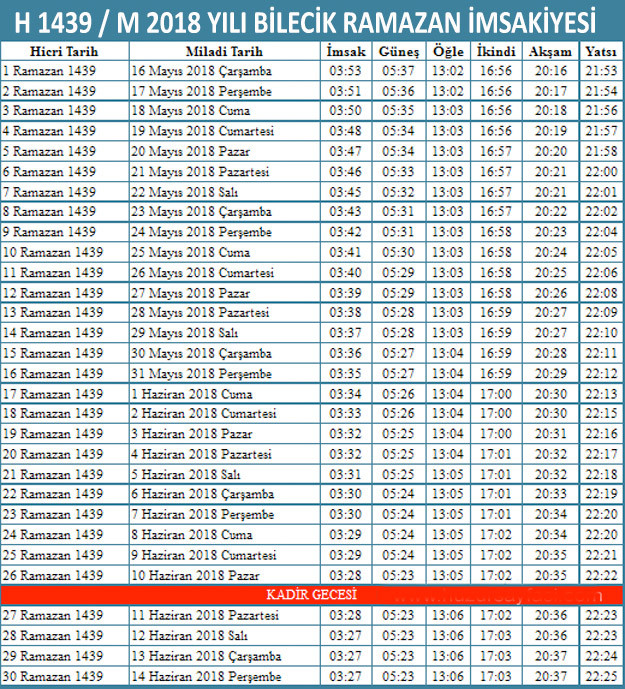Click the Güneş column header
This screenshot has width=625, height=689.
pyautogui.click(x=398, y=51)
